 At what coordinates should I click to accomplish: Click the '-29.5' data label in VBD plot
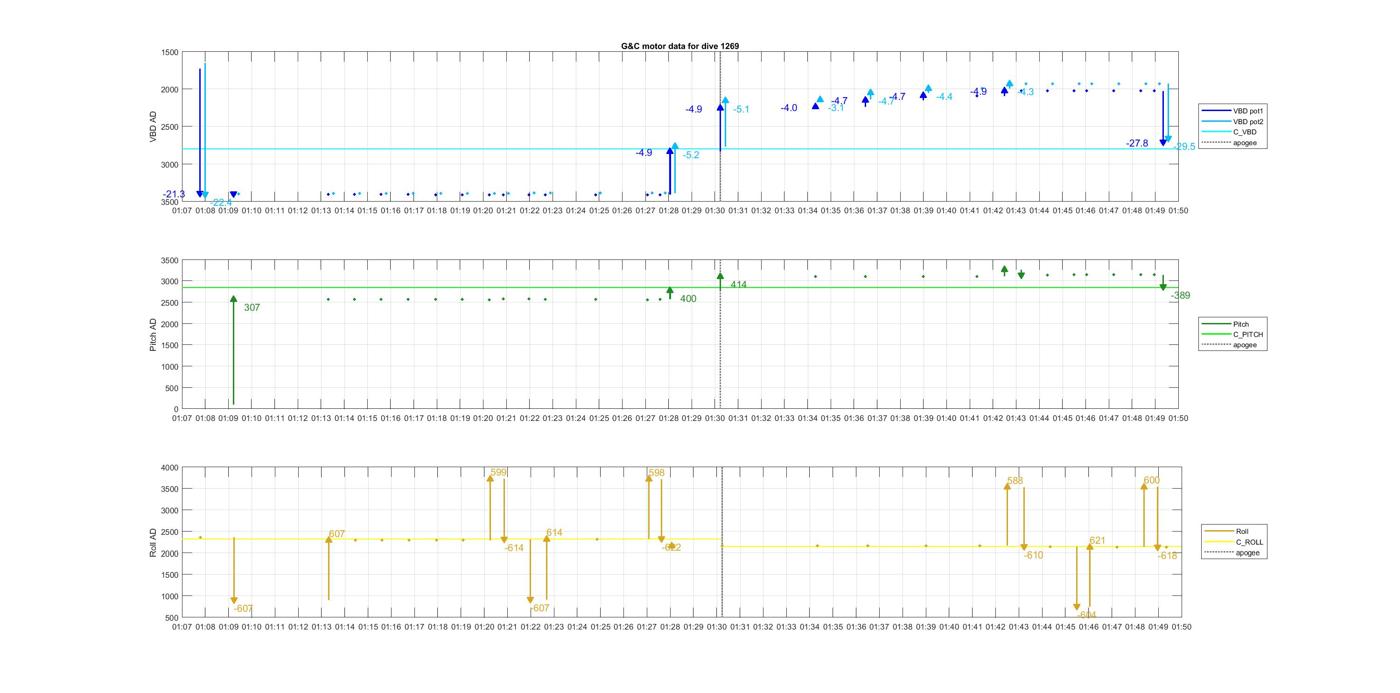(x=1184, y=147)
